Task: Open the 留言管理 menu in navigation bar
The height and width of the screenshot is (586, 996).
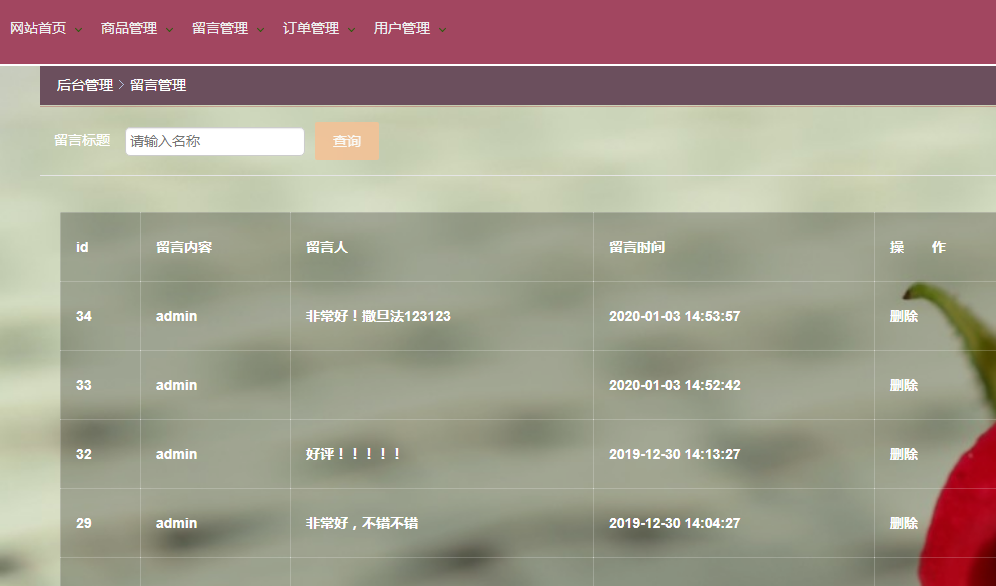Action: pyautogui.click(x=220, y=29)
